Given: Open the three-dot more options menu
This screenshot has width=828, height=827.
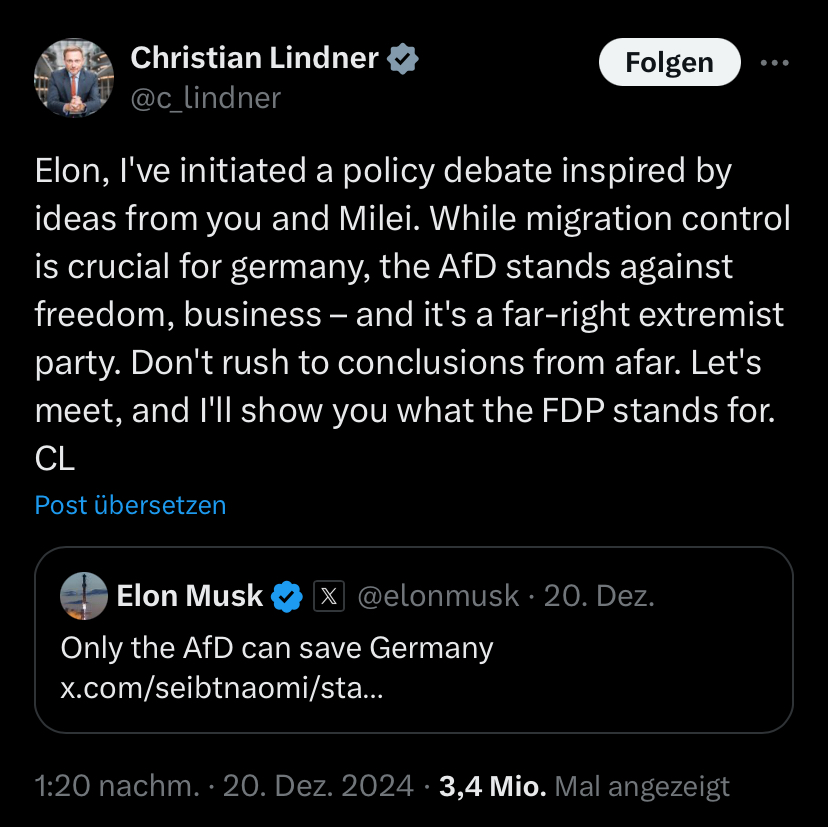Looking at the screenshot, I should point(775,63).
